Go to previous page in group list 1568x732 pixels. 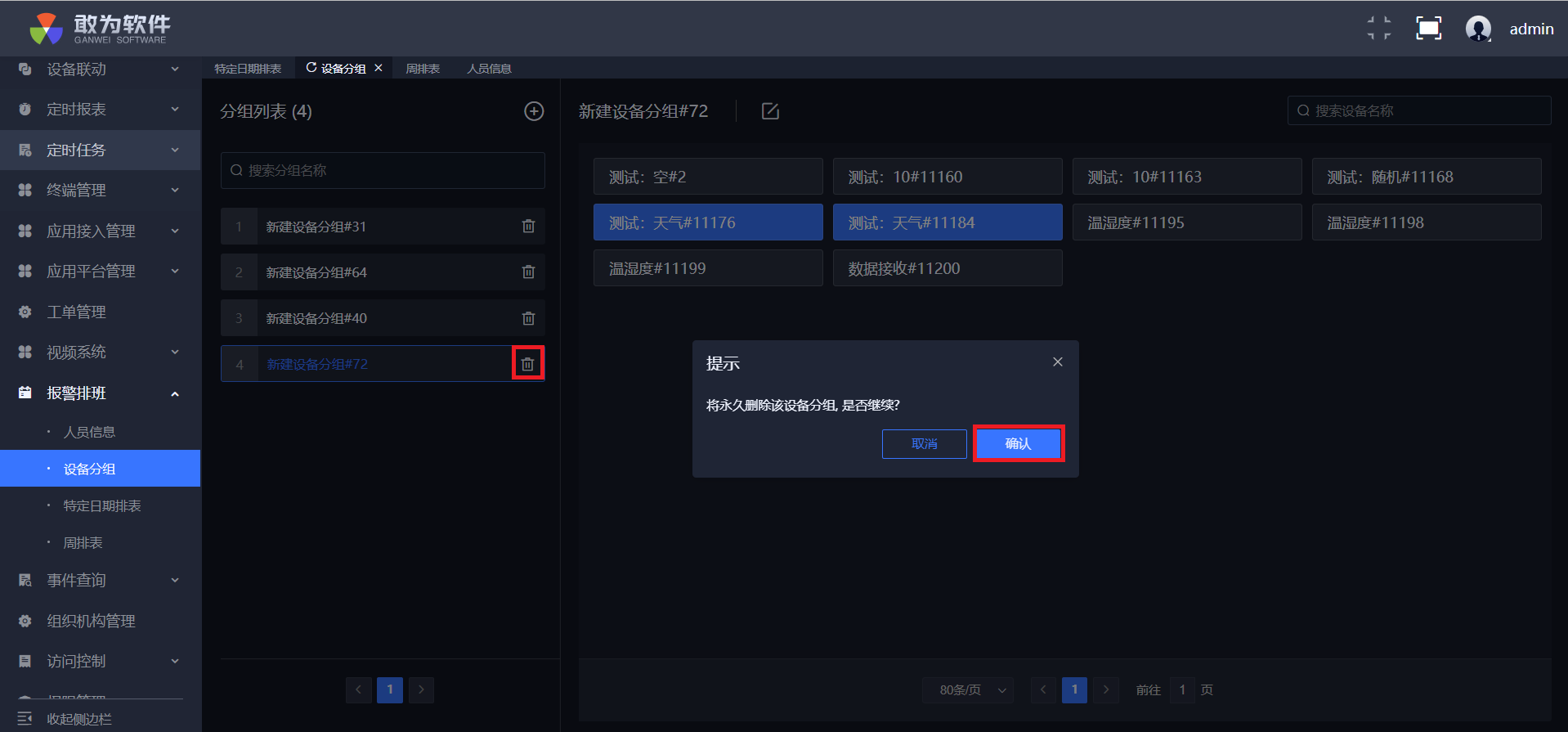pyautogui.click(x=358, y=689)
